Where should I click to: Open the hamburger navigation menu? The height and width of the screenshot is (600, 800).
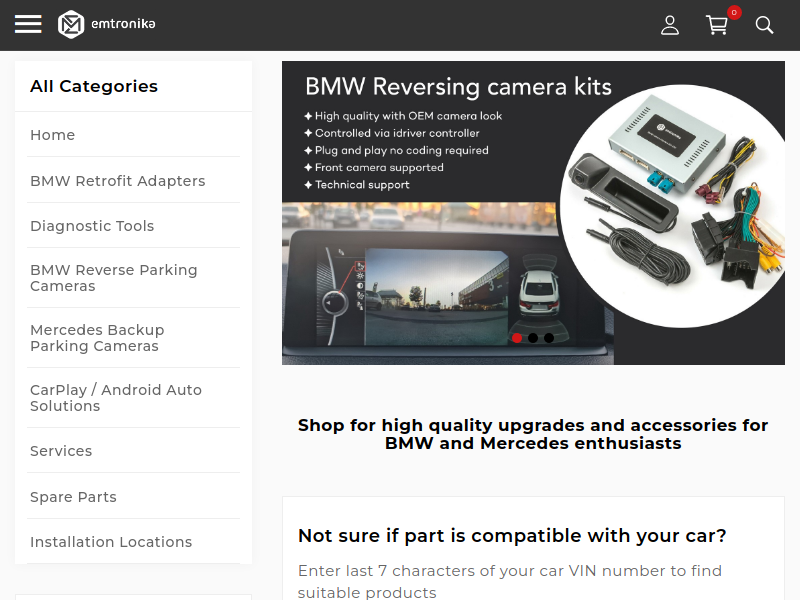(x=28, y=24)
